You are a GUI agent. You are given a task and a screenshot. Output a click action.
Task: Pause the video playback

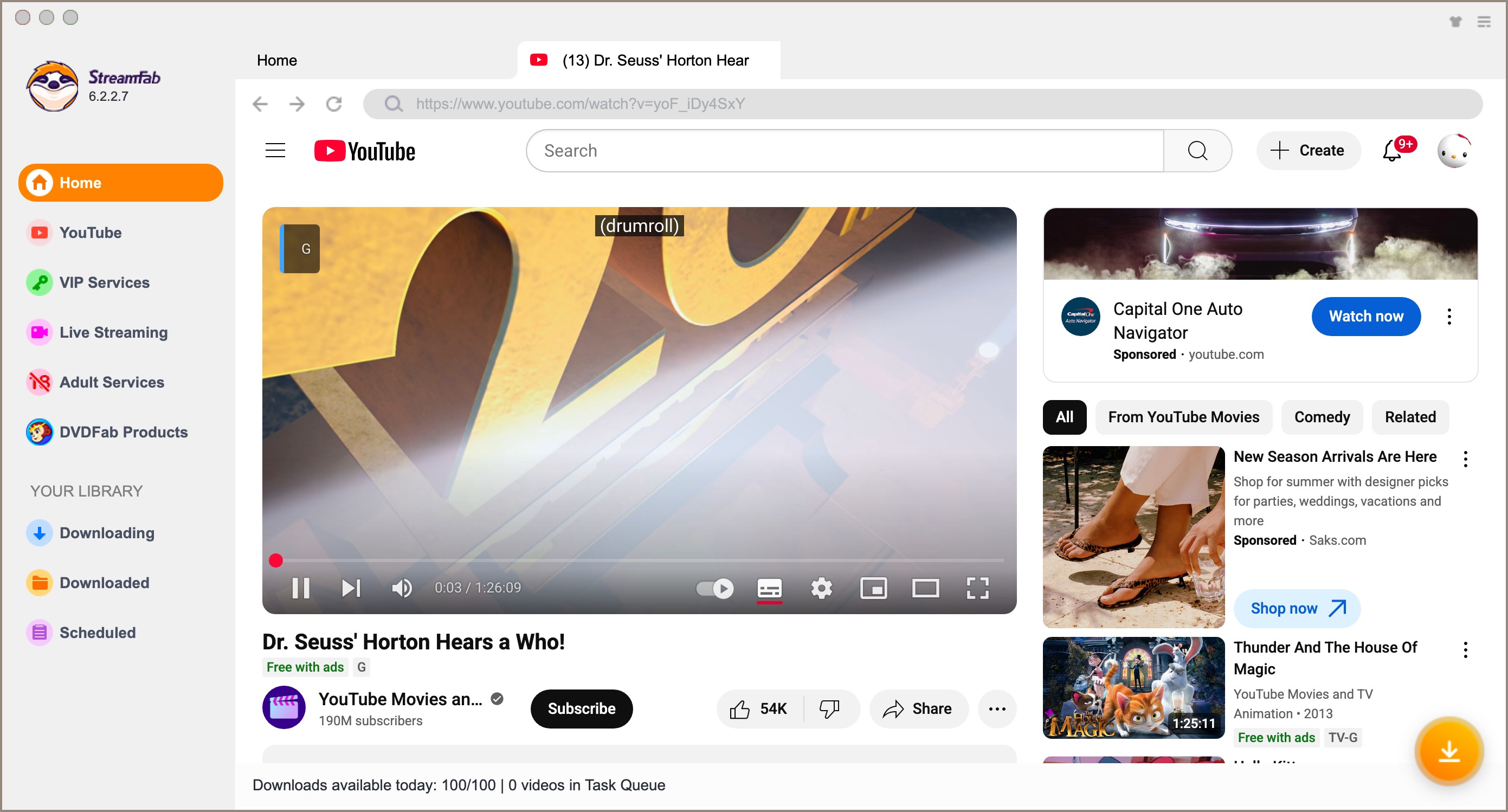301,588
